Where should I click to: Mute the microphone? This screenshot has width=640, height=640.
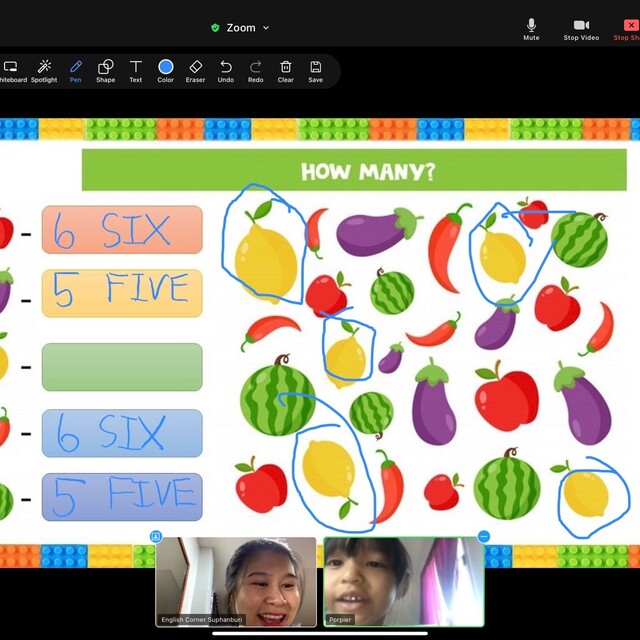531,28
